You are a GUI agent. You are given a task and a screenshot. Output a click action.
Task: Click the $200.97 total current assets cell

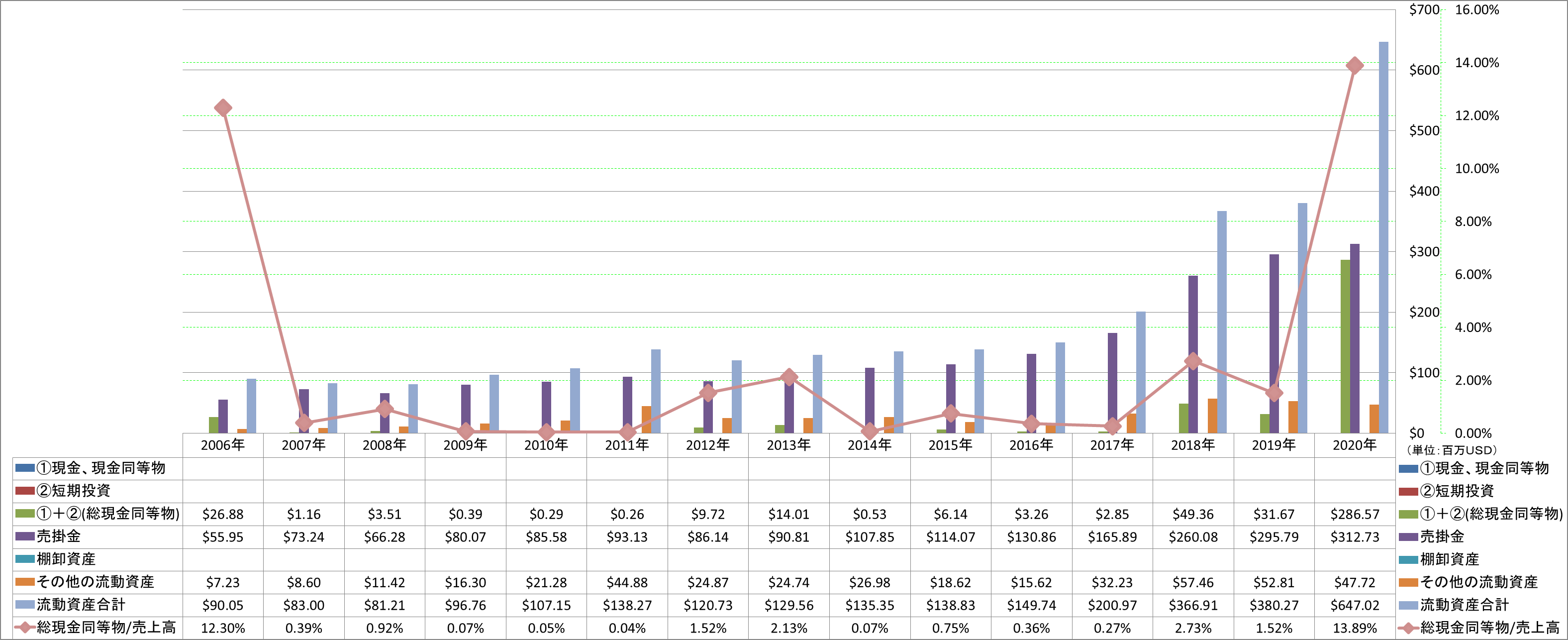pyautogui.click(x=1112, y=605)
